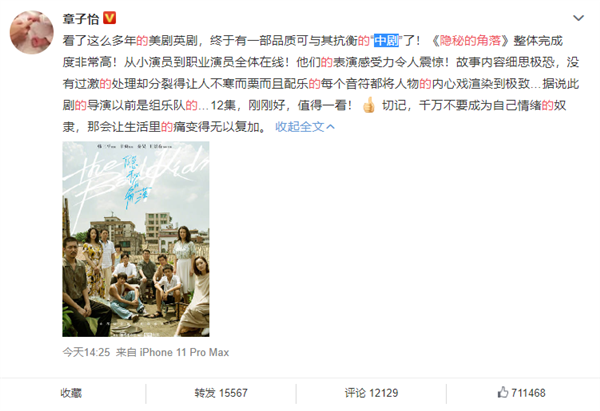Click the thumbs-up like icon

(x=503, y=392)
